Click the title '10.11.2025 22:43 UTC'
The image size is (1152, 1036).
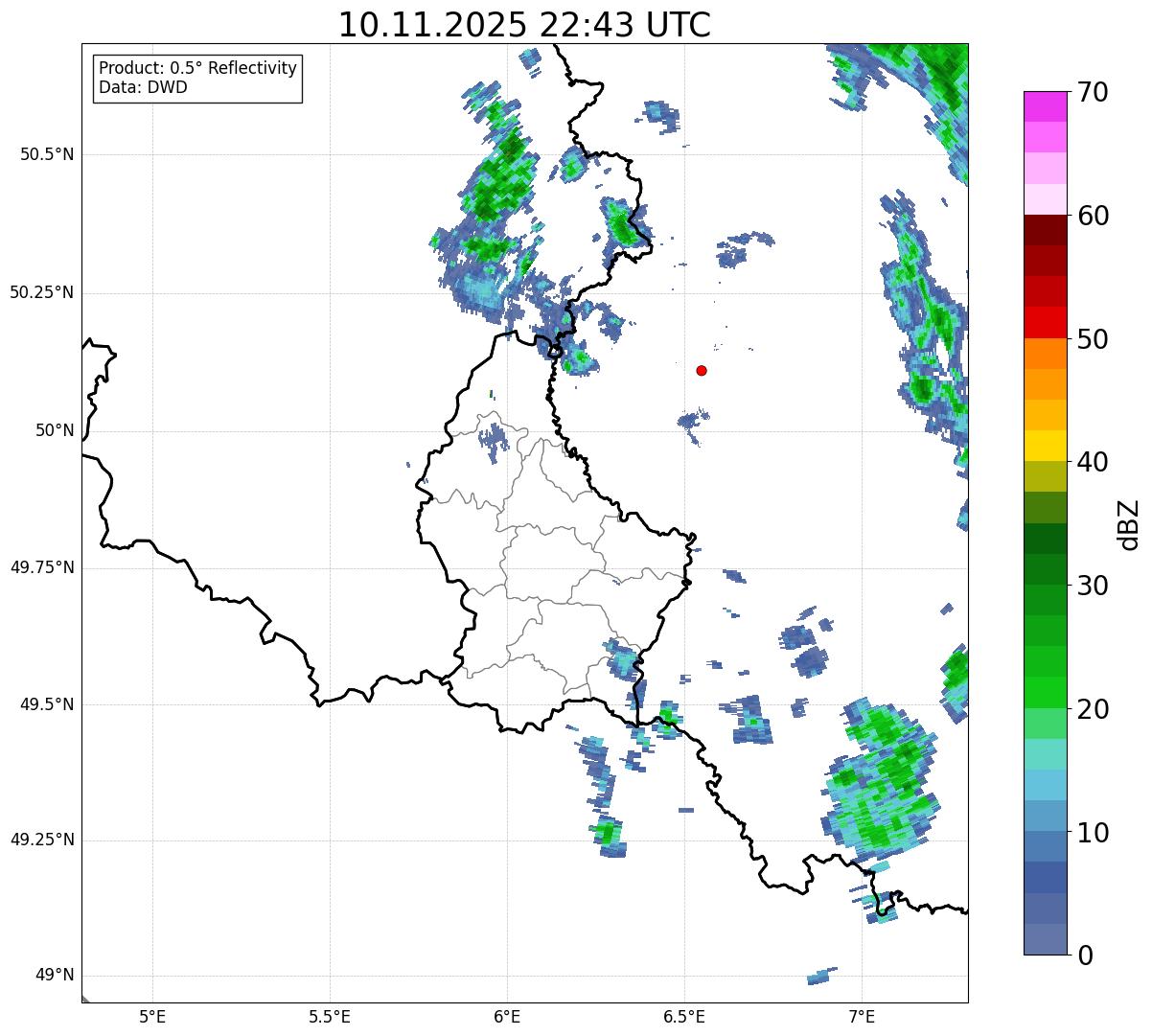524,24
